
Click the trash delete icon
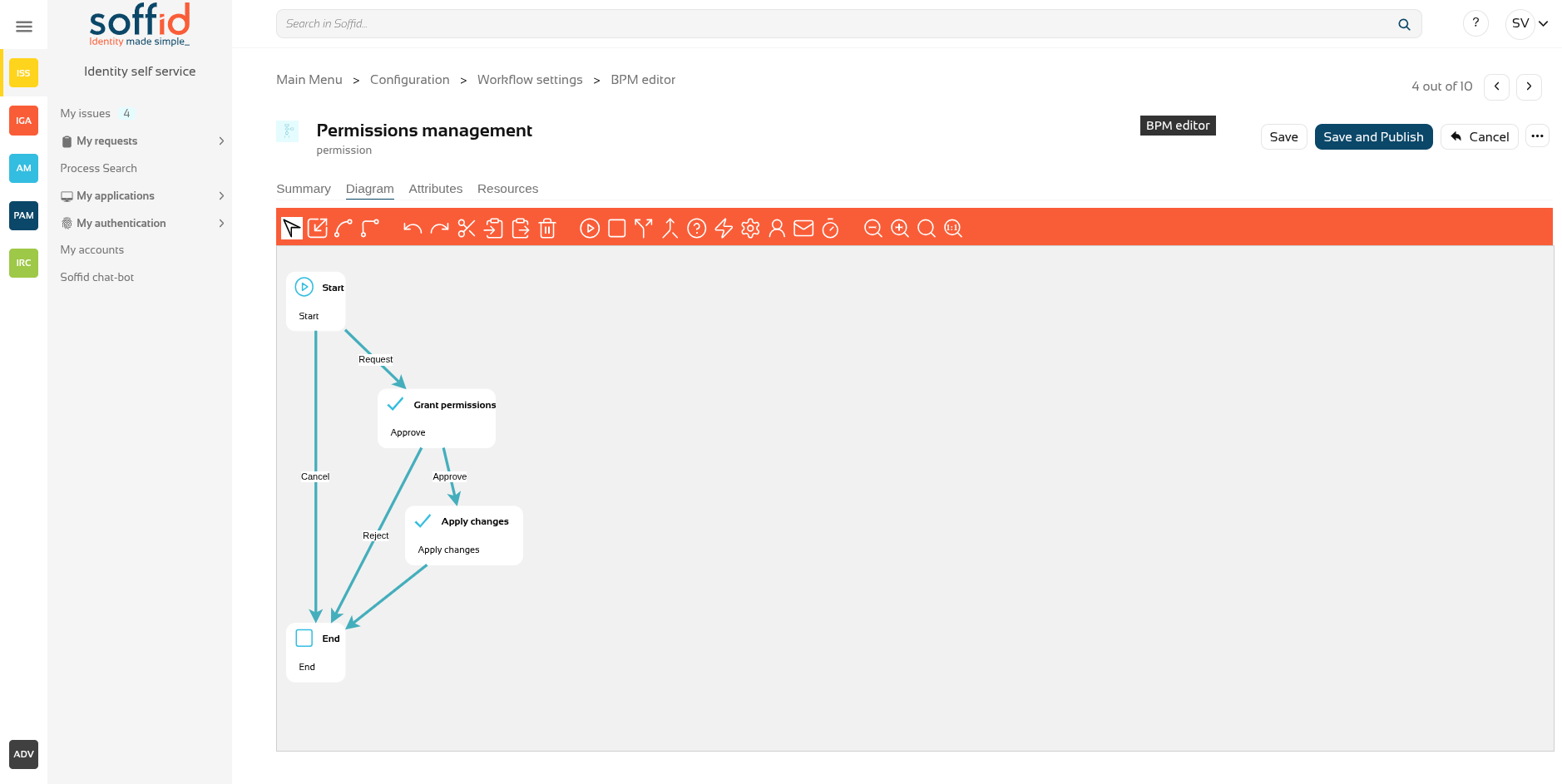point(547,229)
